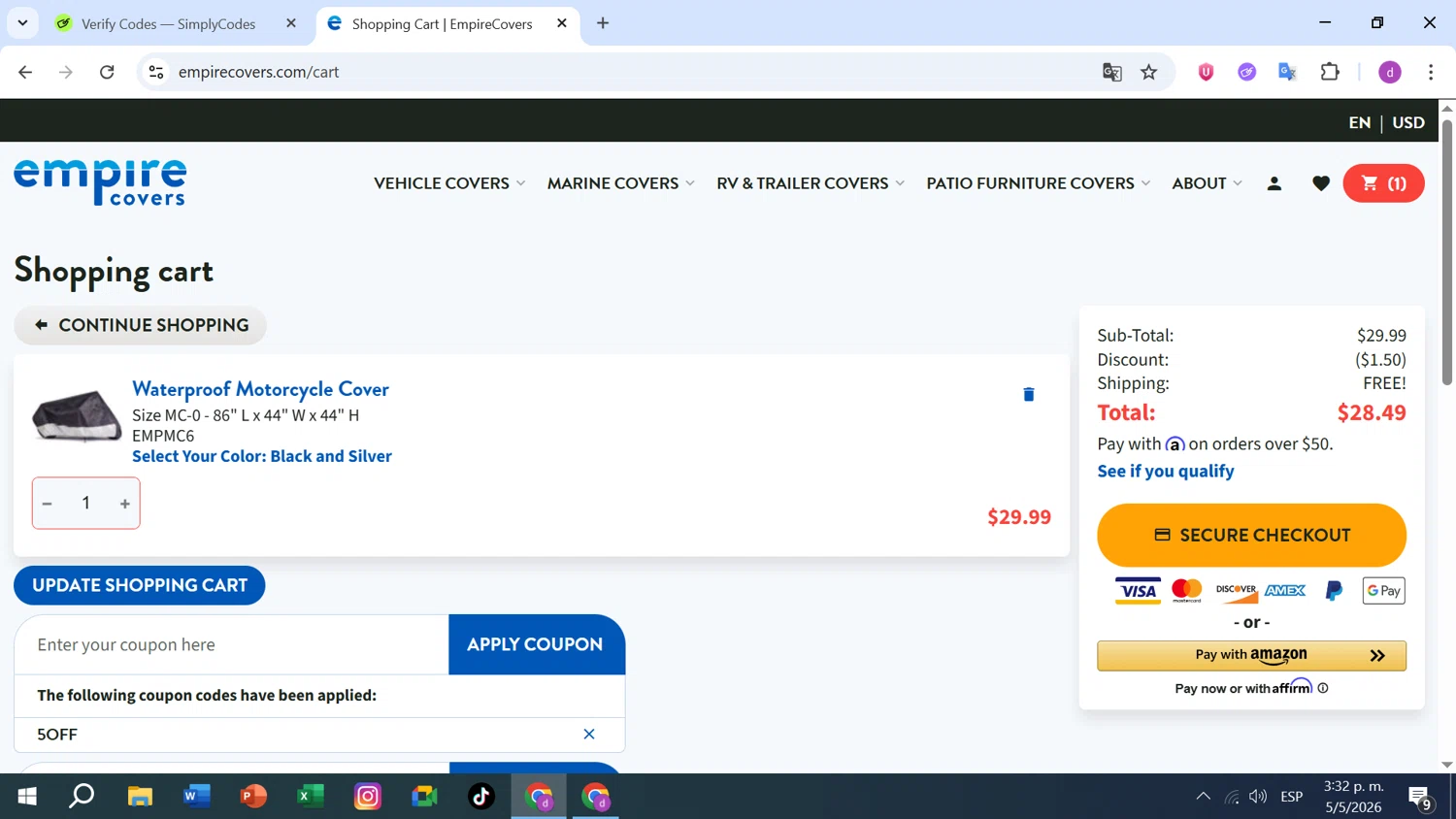This screenshot has height=819, width=1456.
Task: Open a new browser tab
Action: [x=603, y=23]
